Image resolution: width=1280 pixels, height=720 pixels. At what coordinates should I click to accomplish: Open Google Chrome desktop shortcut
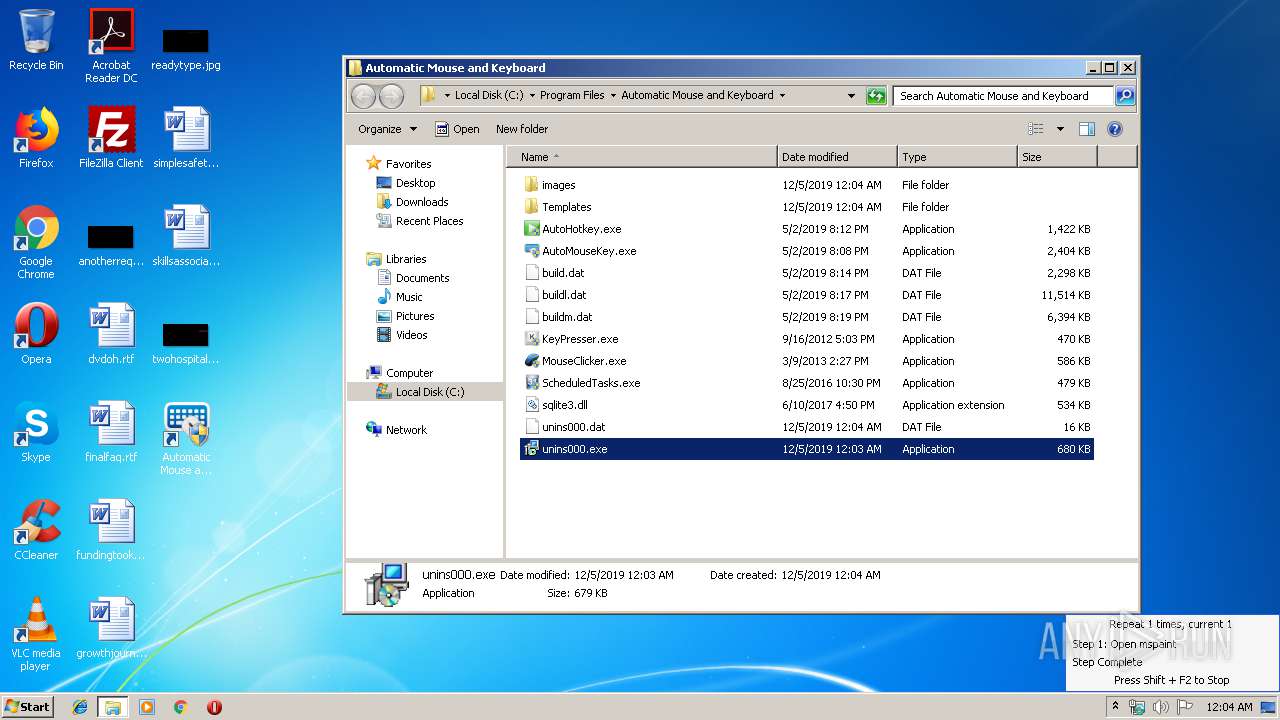tap(36, 242)
